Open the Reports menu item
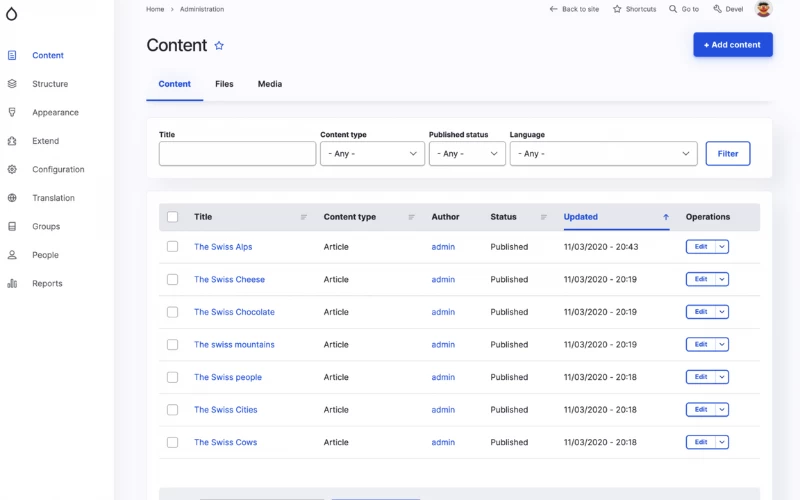The height and width of the screenshot is (500, 800). (x=47, y=284)
